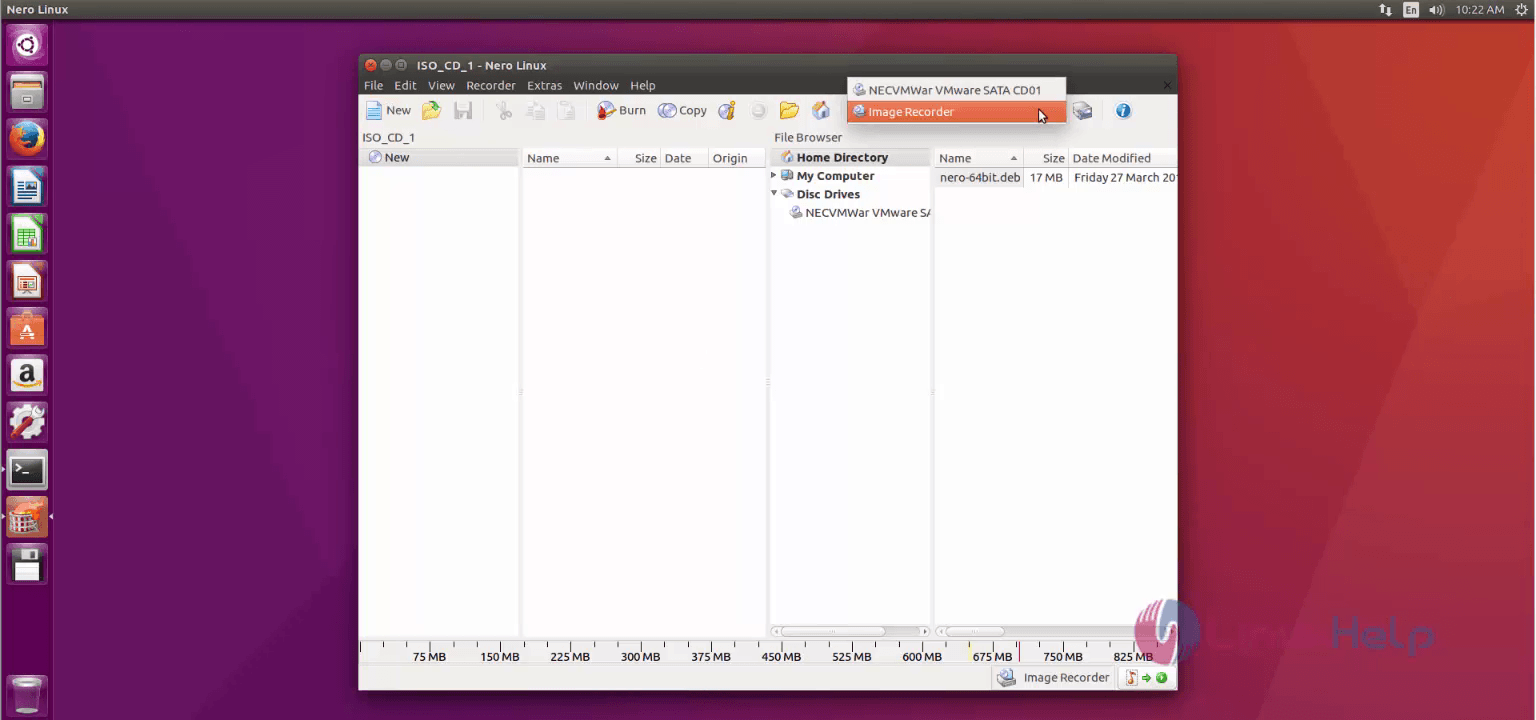The image size is (1536, 720).
Task: Click Image Recorder in status bar
Action: [1055, 678]
